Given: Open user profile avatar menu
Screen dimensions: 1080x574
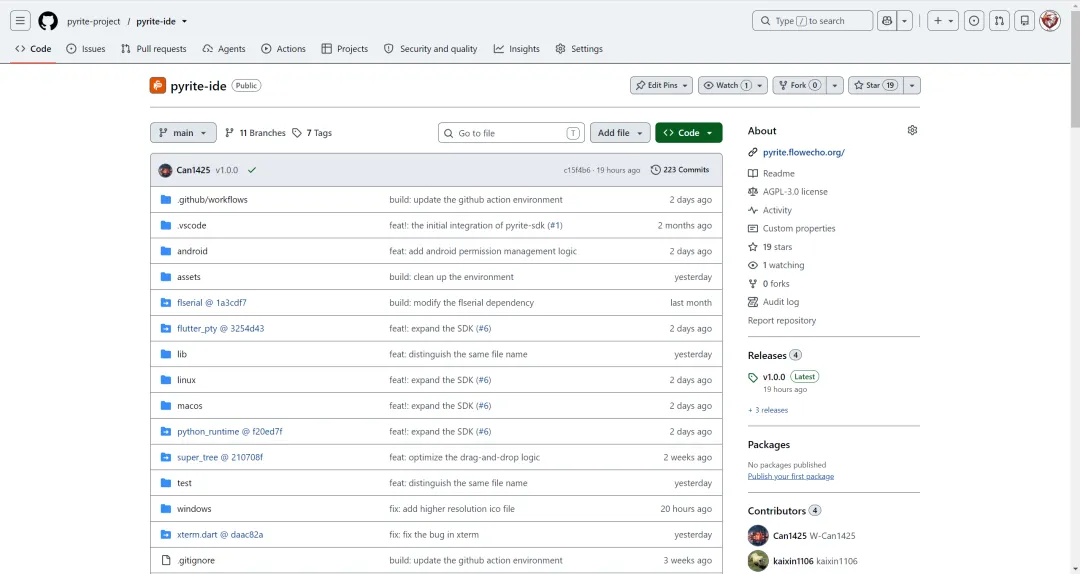Looking at the screenshot, I should (1049, 21).
